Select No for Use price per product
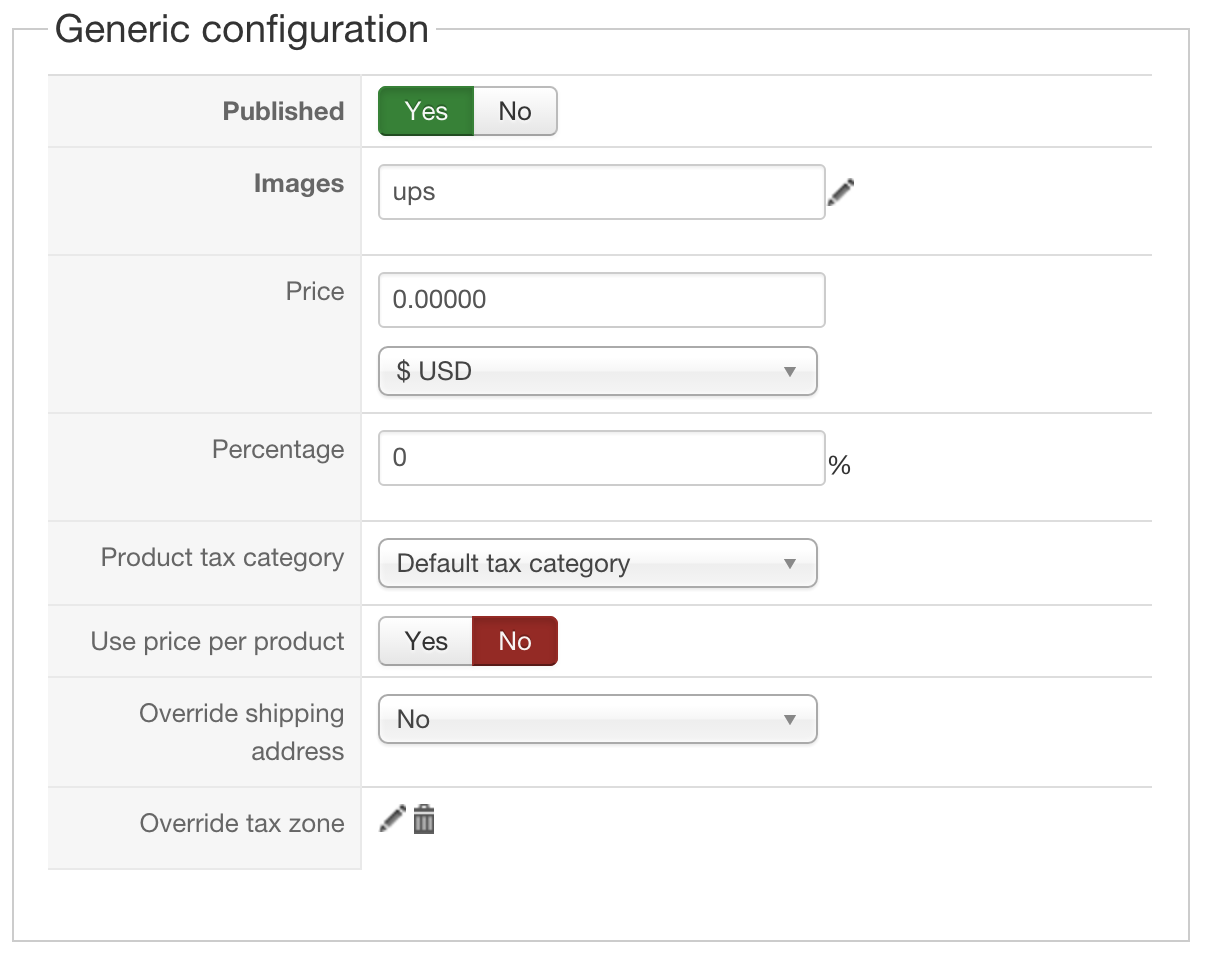Screen dimensions: 1218x954 (514, 641)
